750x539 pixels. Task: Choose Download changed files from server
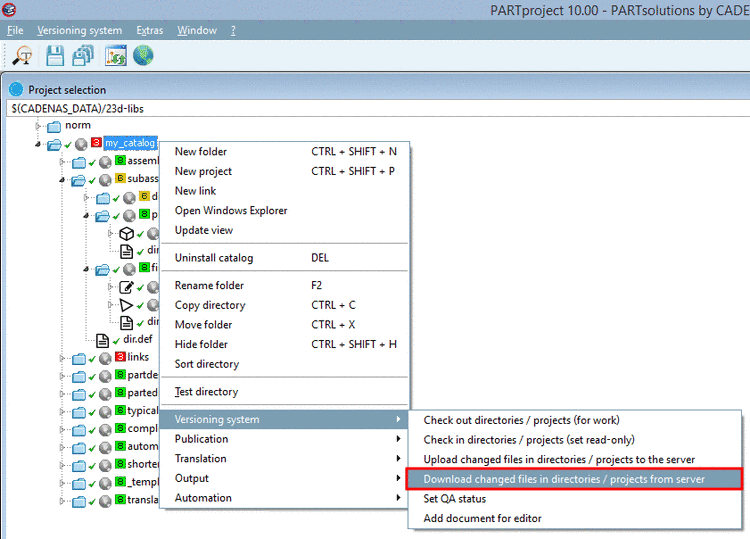(x=574, y=479)
